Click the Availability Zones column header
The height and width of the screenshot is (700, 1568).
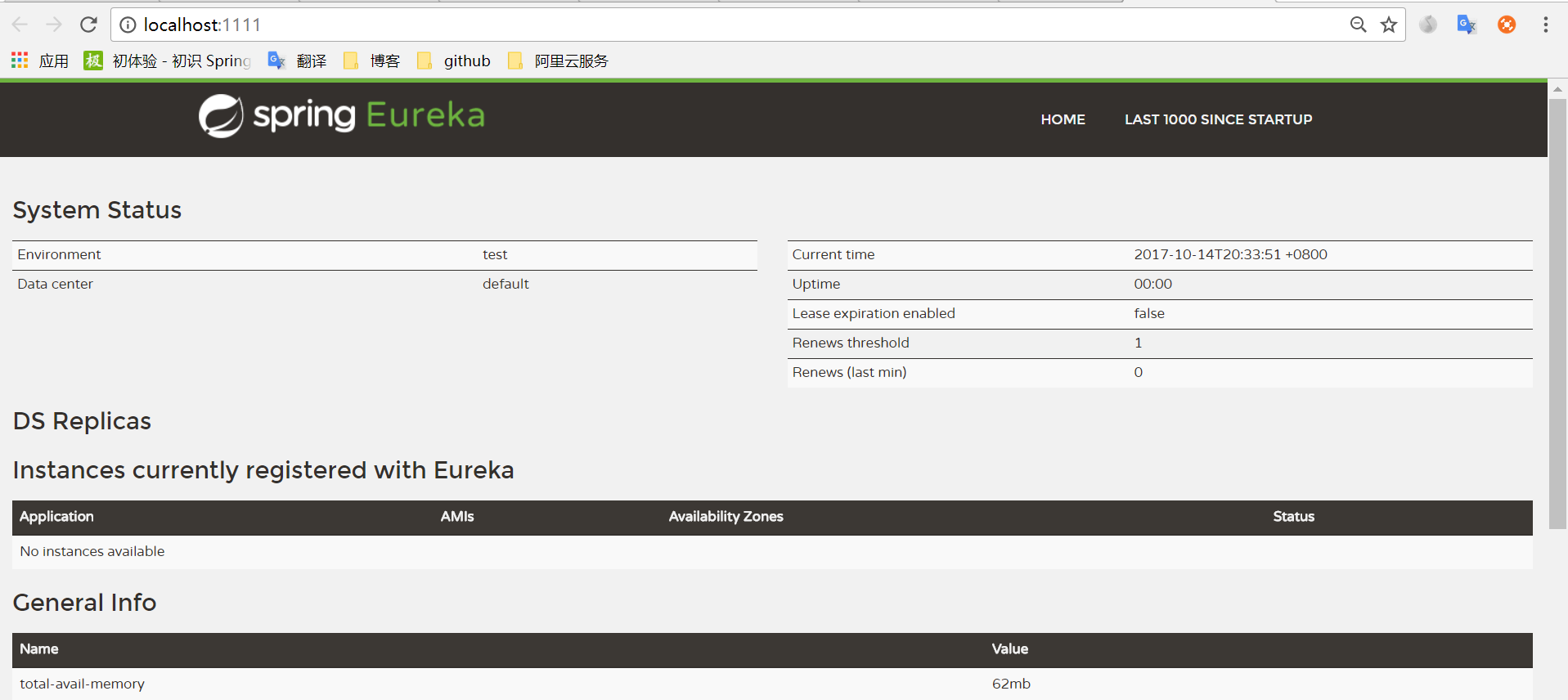point(726,517)
